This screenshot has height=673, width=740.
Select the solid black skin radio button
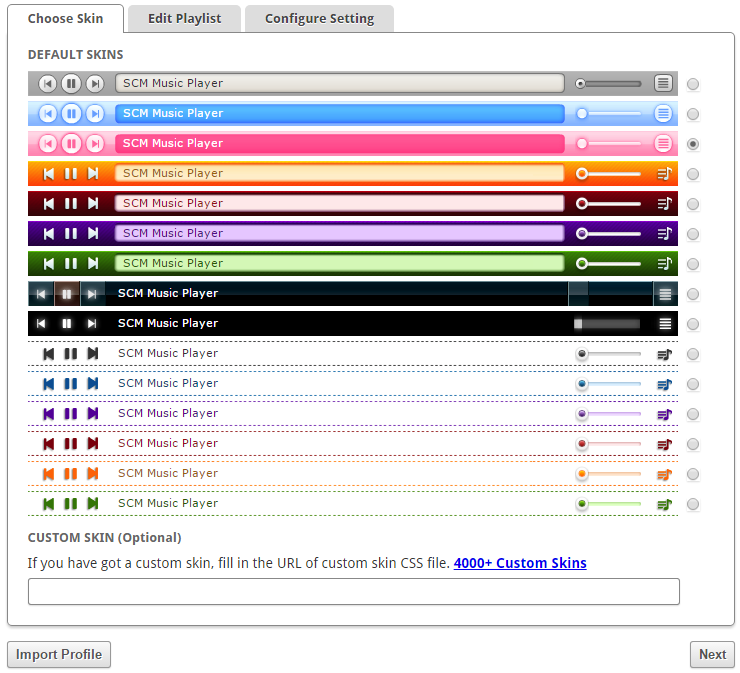[x=693, y=324]
